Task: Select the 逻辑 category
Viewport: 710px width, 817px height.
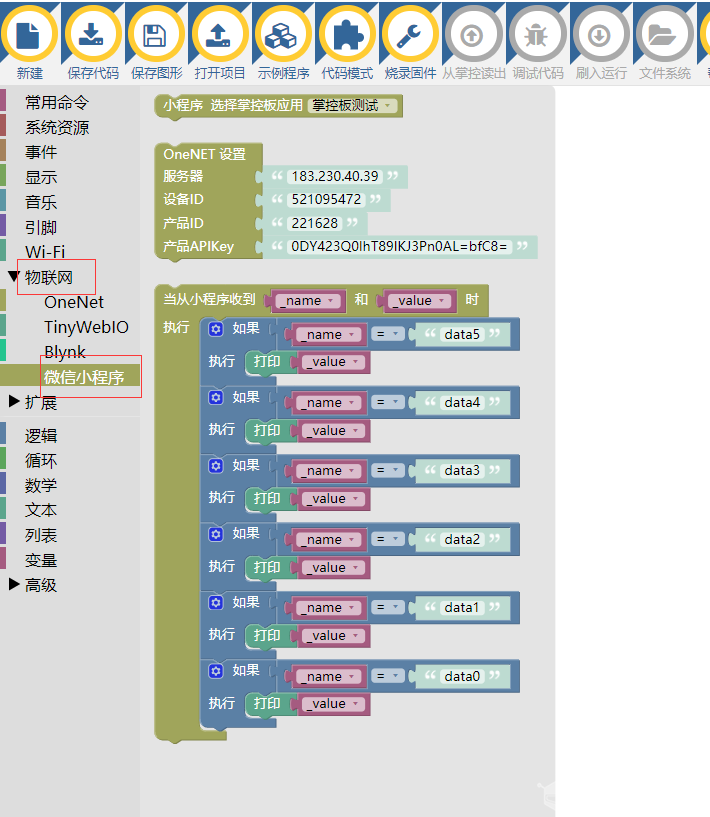Action: pos(41,436)
